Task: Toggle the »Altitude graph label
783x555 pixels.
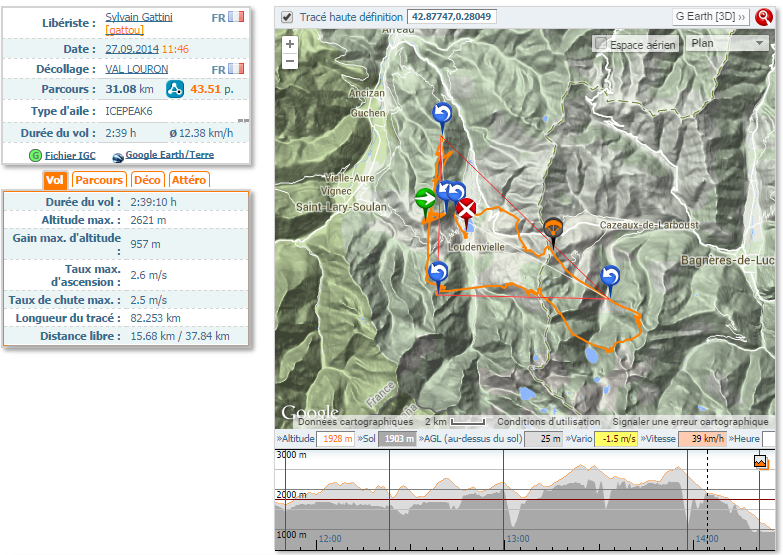Action: pyautogui.click(x=296, y=439)
